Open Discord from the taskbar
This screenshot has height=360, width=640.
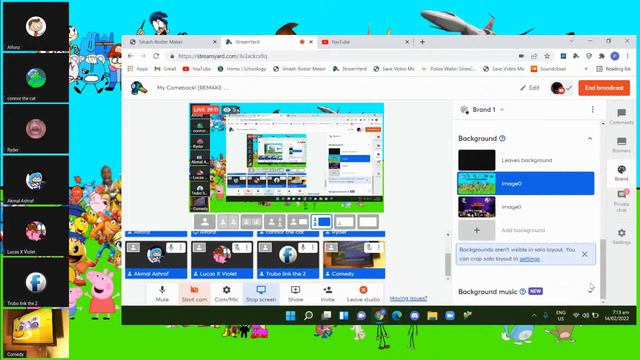click(x=414, y=315)
